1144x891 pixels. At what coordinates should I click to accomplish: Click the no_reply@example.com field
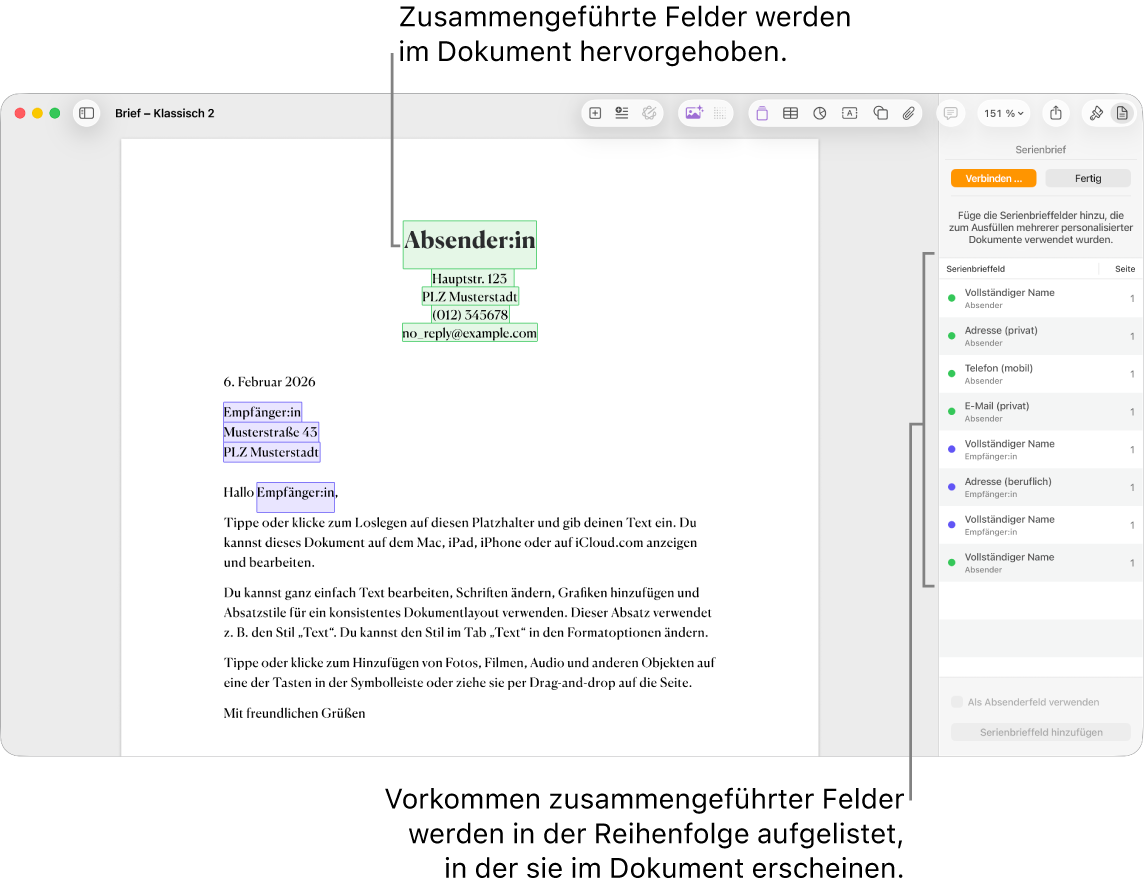[470, 333]
